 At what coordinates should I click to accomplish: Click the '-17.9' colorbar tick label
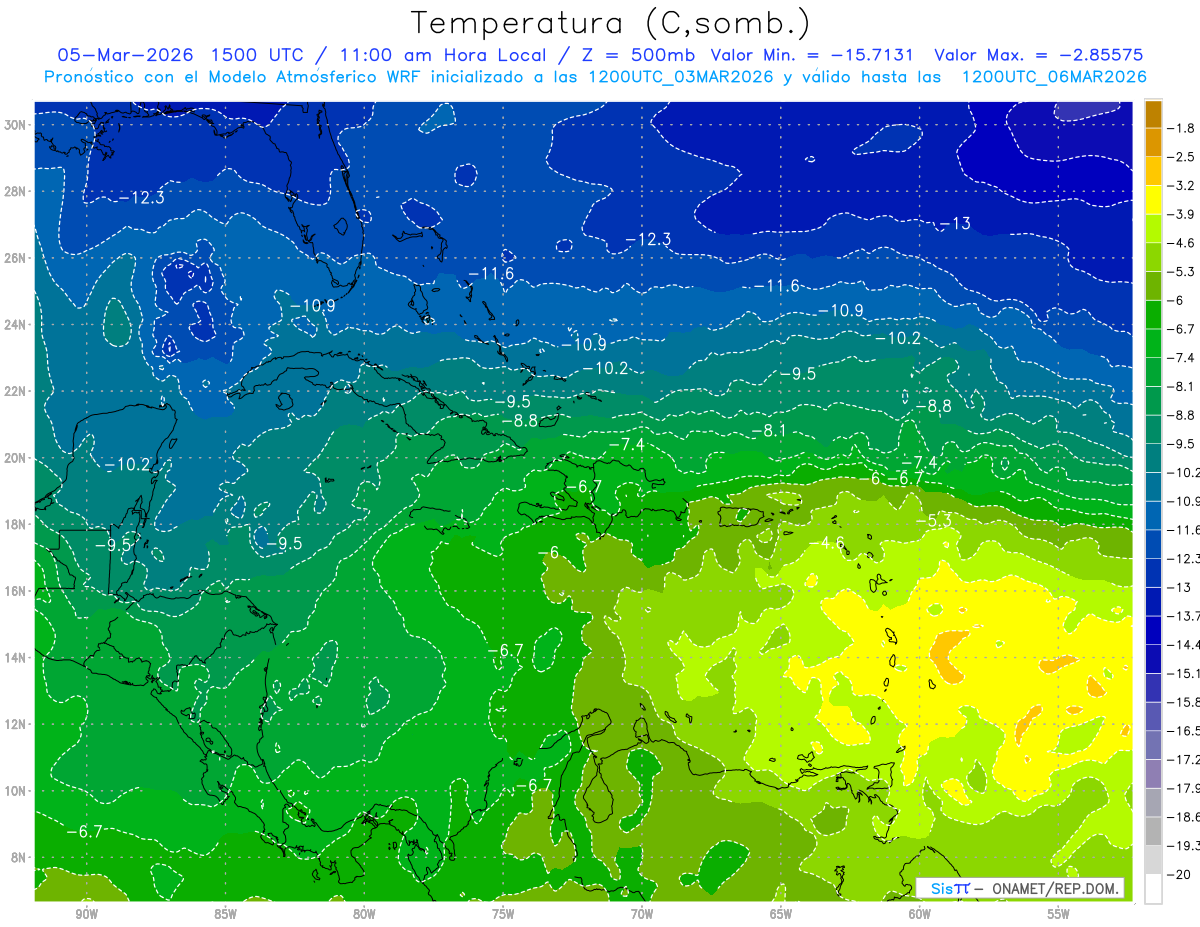[x=1182, y=789]
